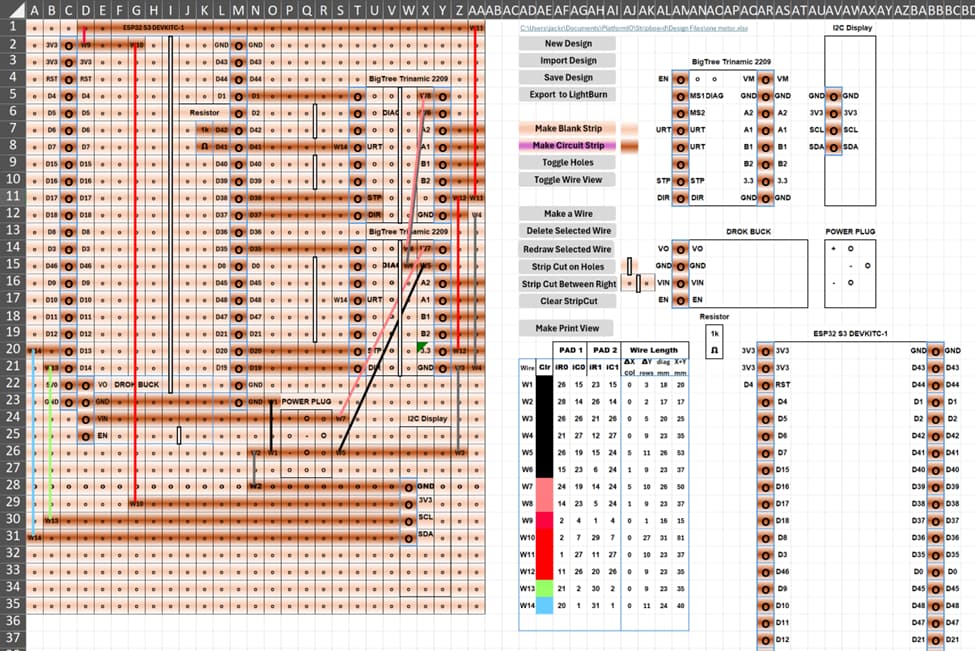Image resolution: width=975 pixels, height=651 pixels.
Task: Click the cut marker icon beside Strip Cut on Holes
Action: coord(629,266)
